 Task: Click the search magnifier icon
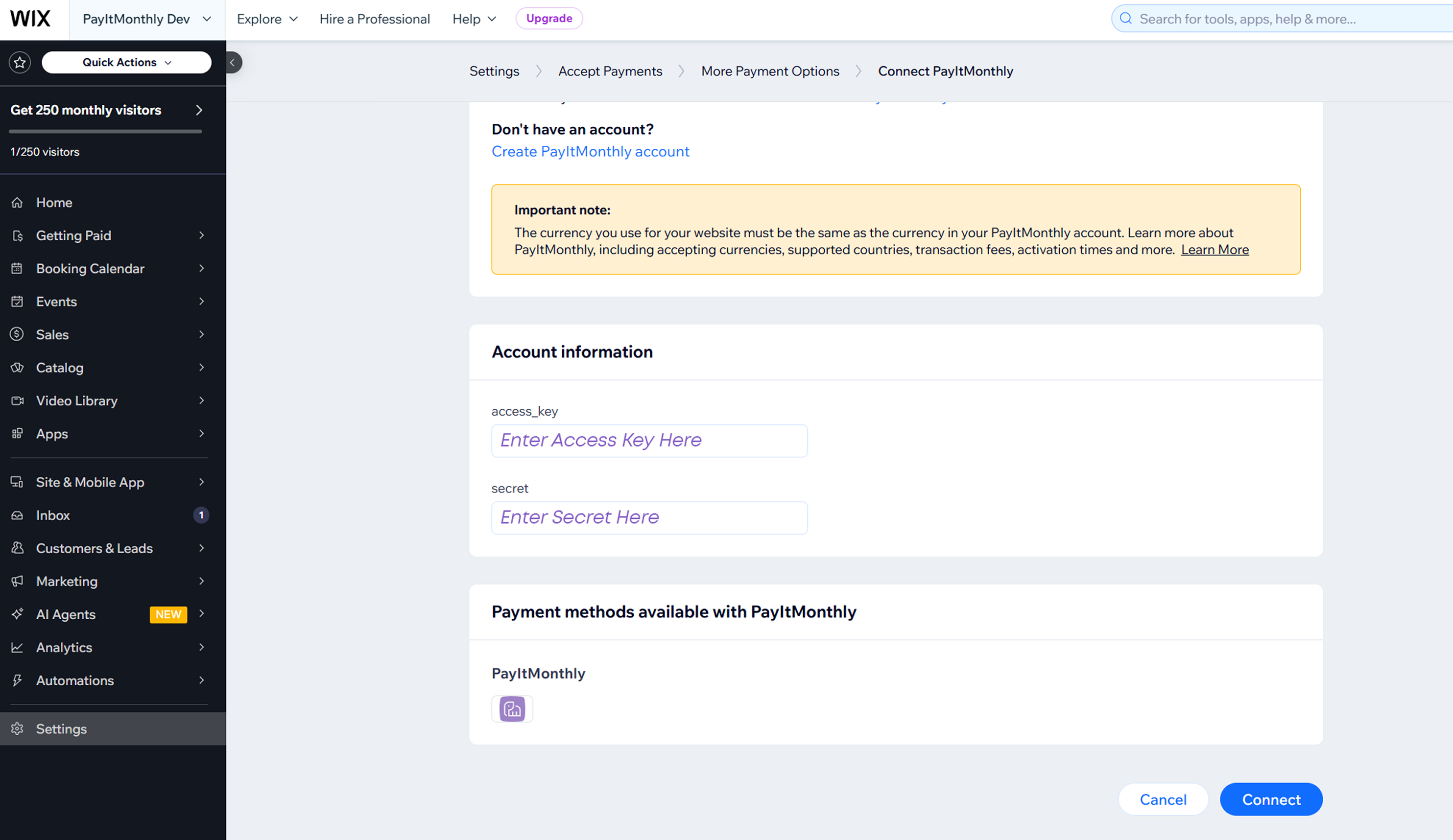(x=1125, y=19)
